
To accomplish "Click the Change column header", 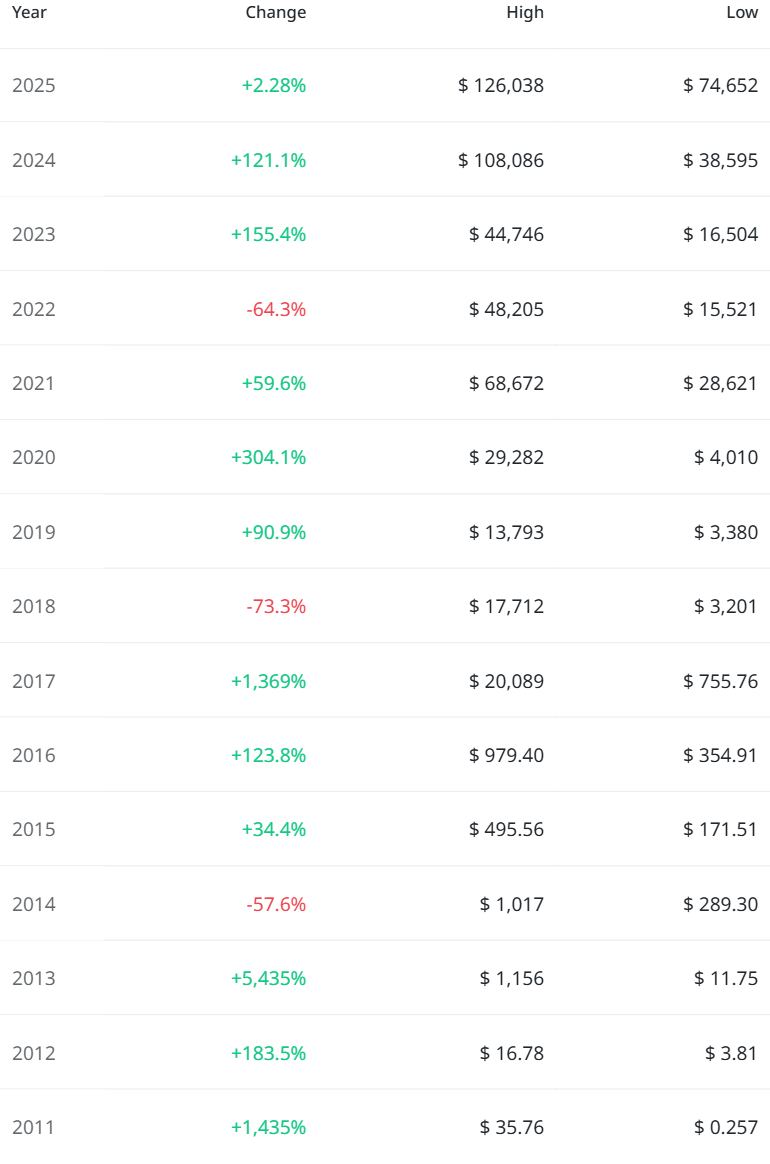I will [x=275, y=13].
